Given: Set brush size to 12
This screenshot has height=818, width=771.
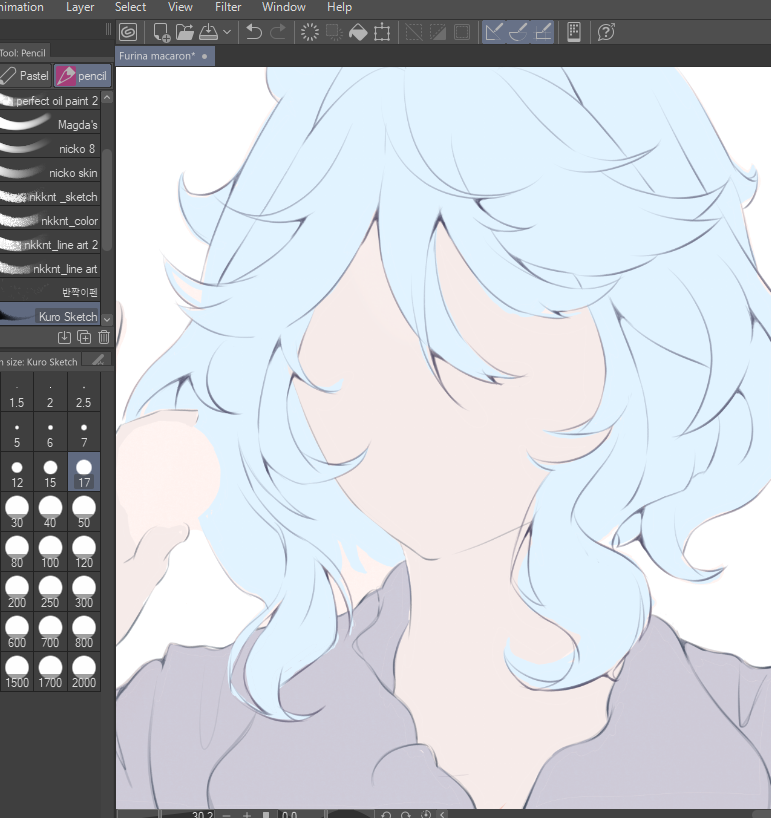Looking at the screenshot, I should pyautogui.click(x=17, y=474).
